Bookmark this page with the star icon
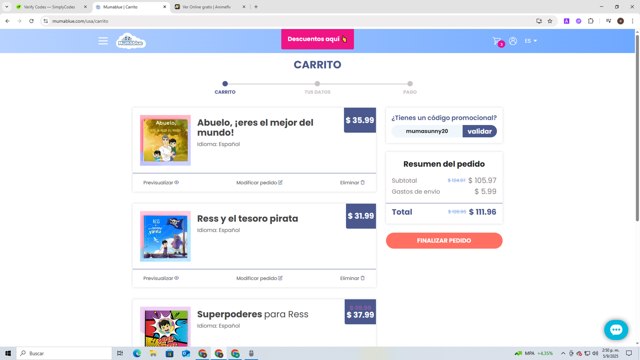 [550, 21]
